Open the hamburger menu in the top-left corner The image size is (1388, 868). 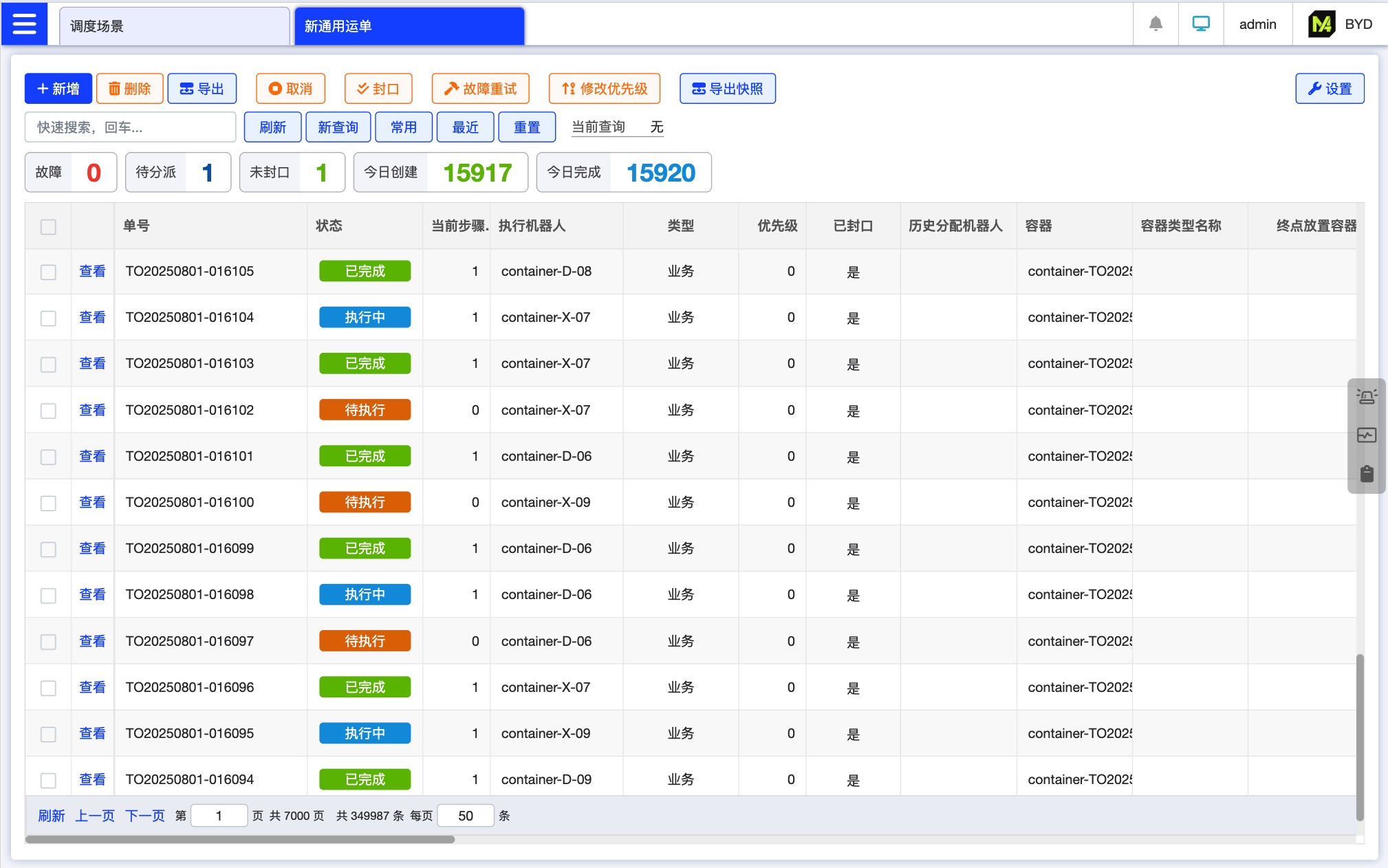[25, 25]
